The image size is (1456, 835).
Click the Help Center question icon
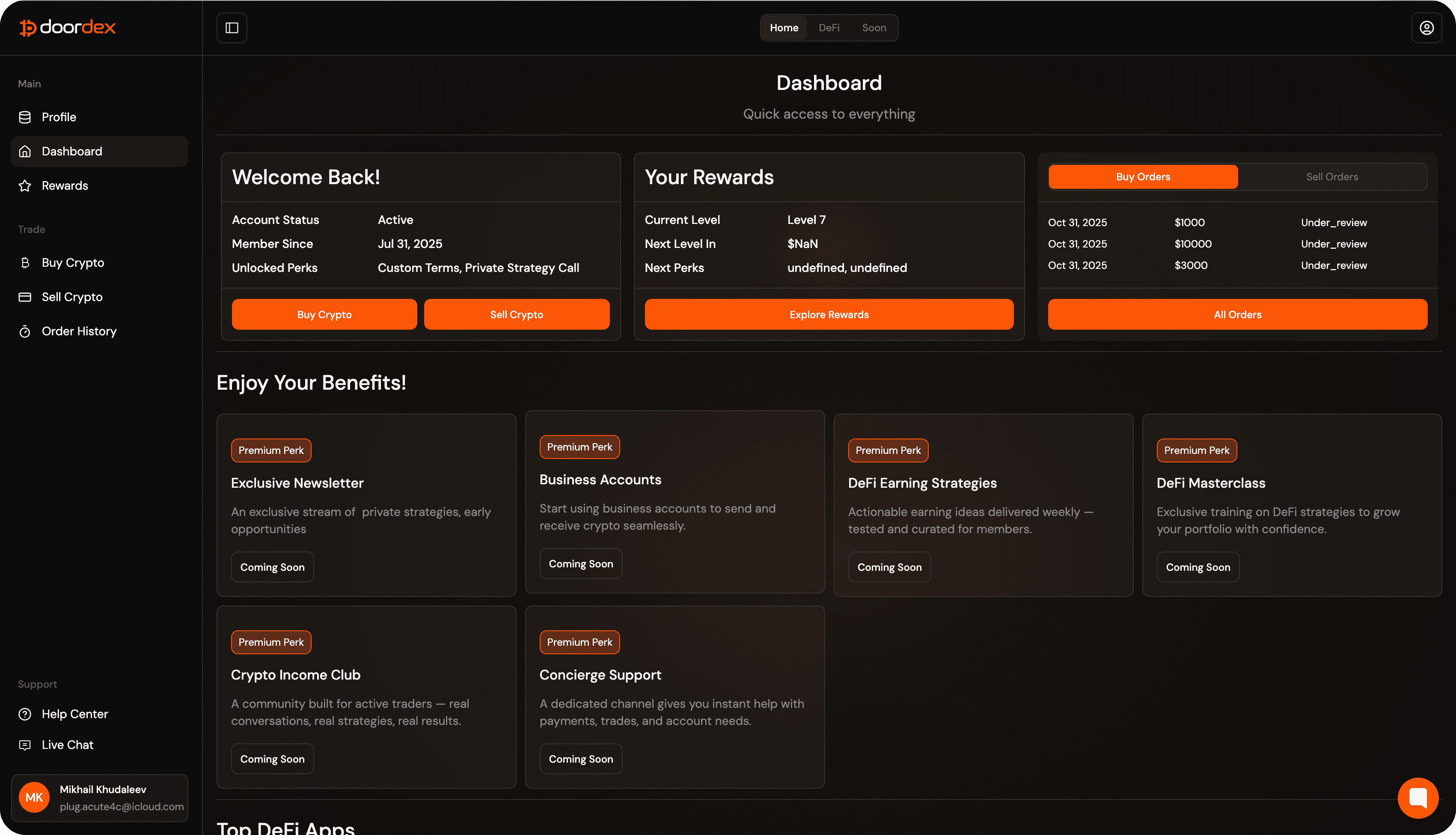(x=25, y=714)
